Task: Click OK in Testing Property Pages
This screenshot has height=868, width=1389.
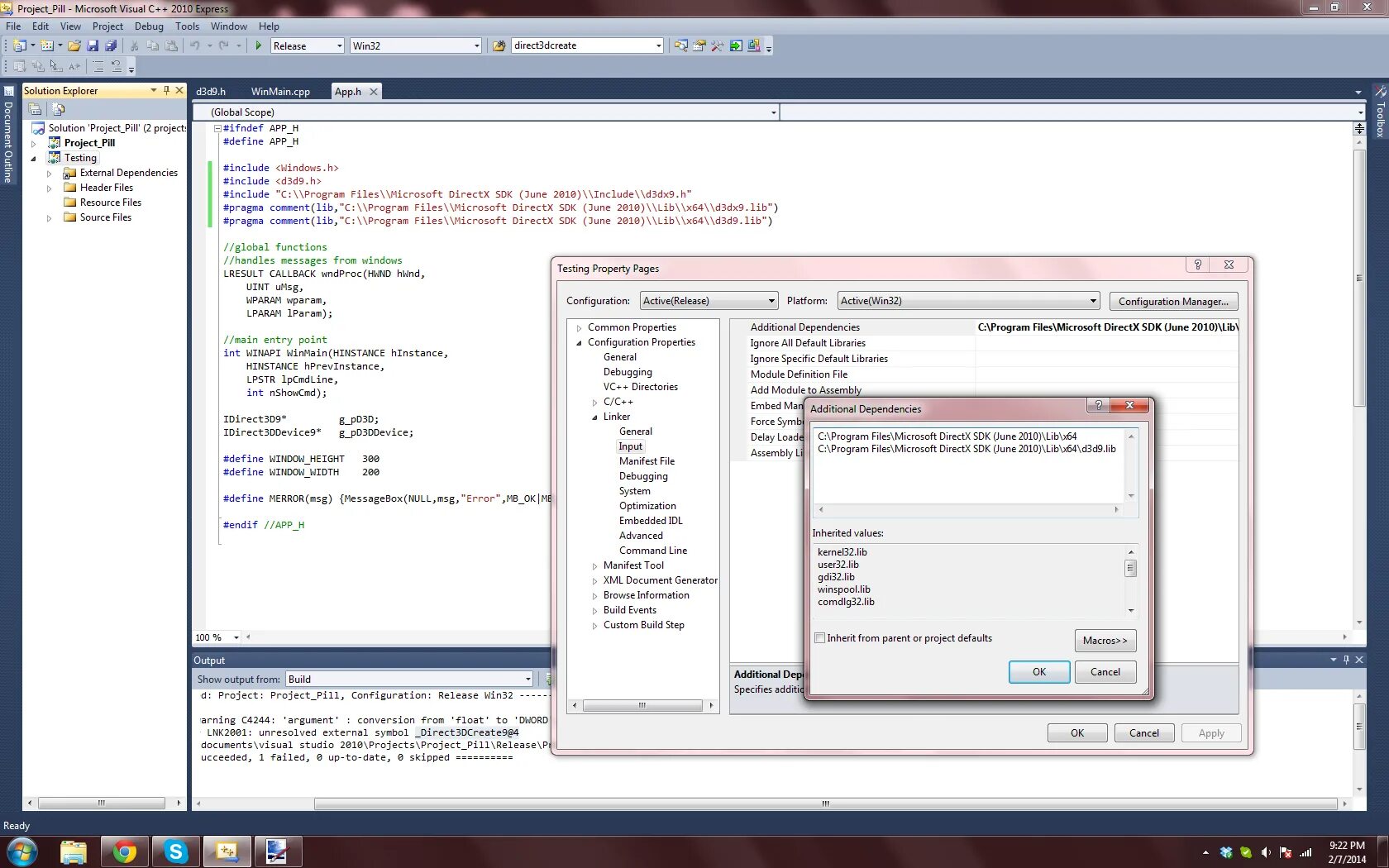Action: click(1077, 733)
